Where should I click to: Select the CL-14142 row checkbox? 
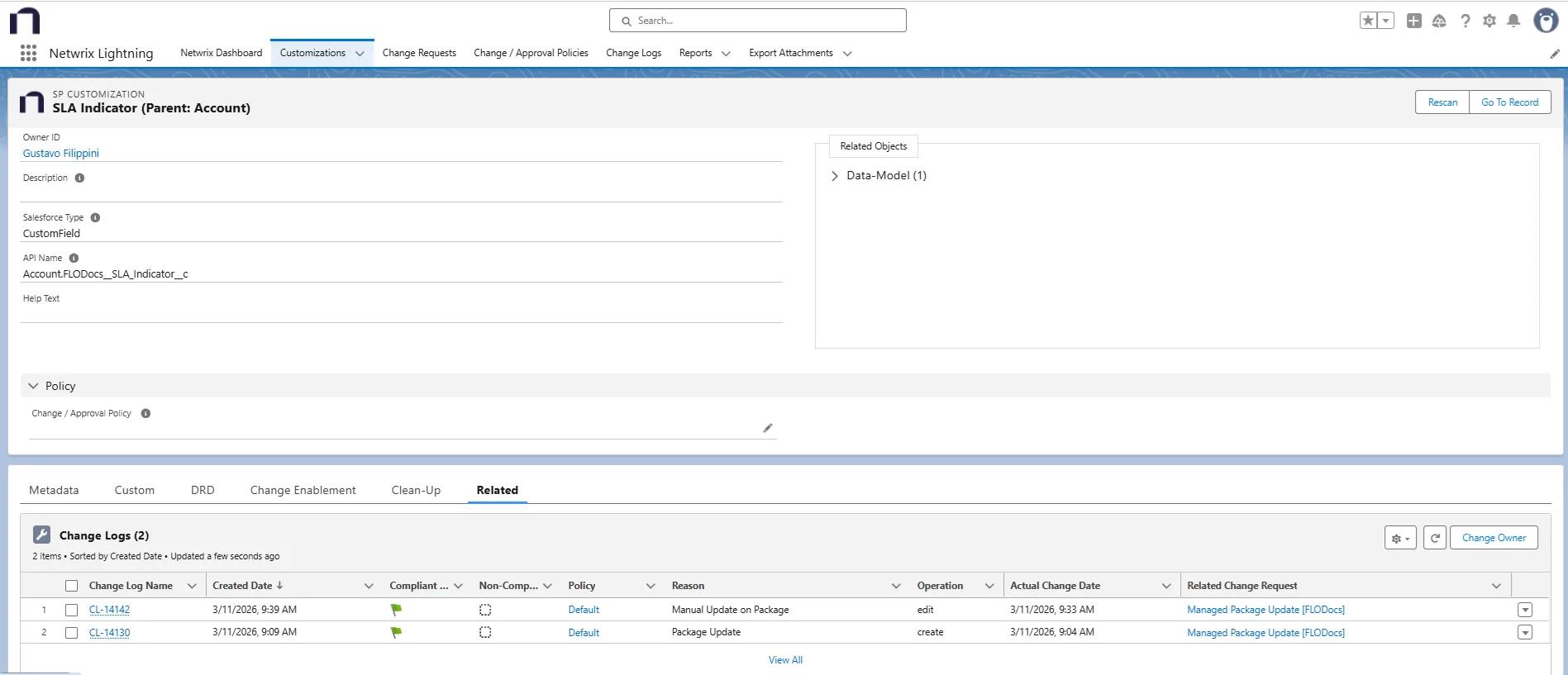pos(72,610)
